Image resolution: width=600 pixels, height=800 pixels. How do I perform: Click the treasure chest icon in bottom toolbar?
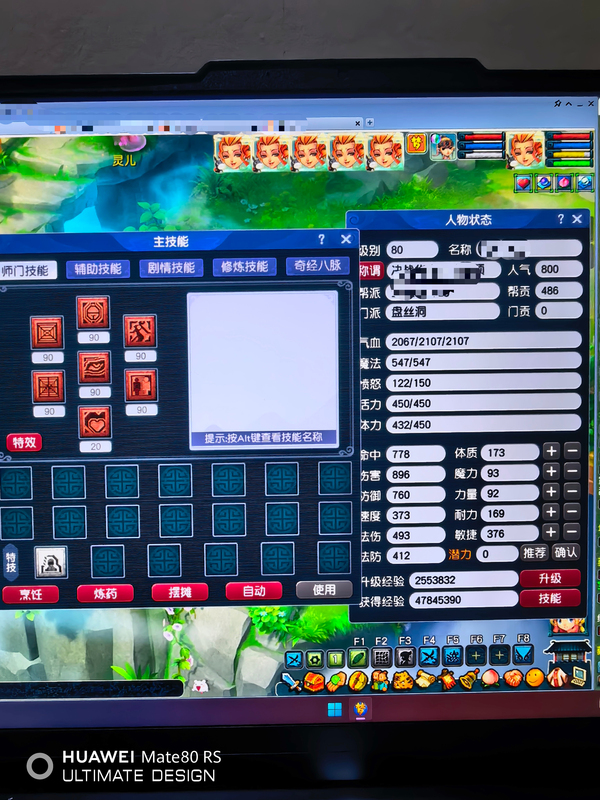point(312,681)
